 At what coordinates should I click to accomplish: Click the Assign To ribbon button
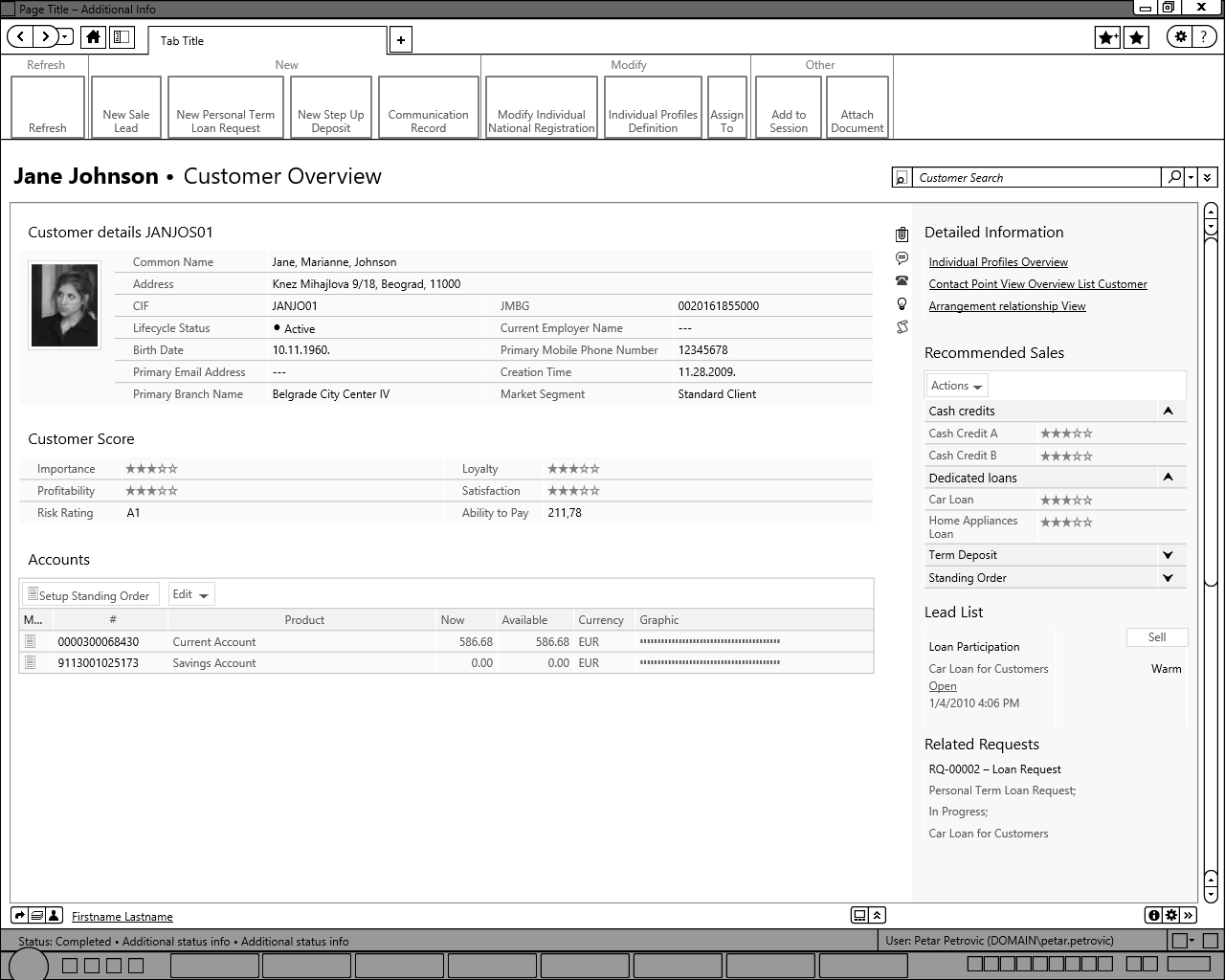click(727, 107)
